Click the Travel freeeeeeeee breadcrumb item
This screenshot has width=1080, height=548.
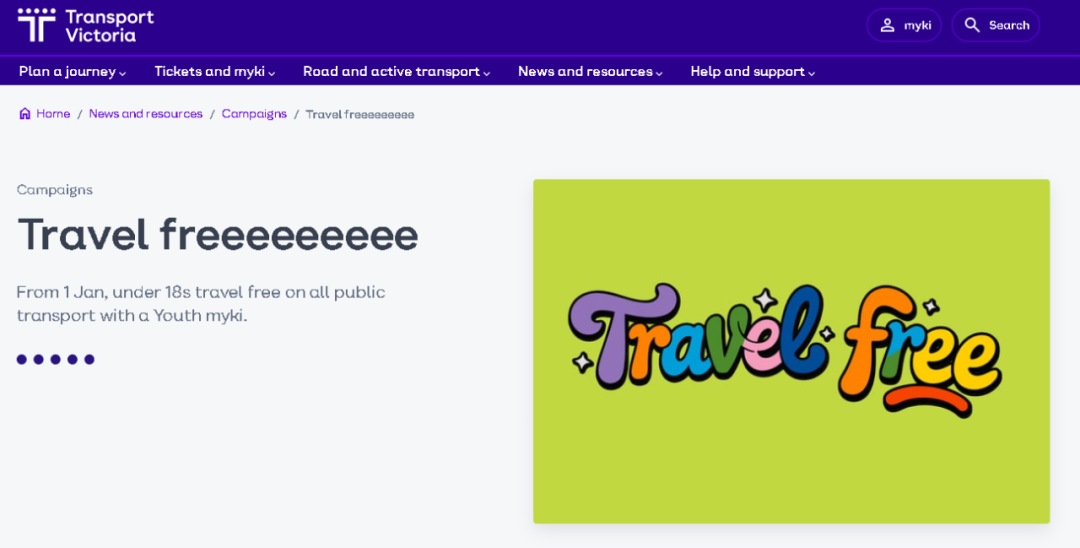pos(359,114)
